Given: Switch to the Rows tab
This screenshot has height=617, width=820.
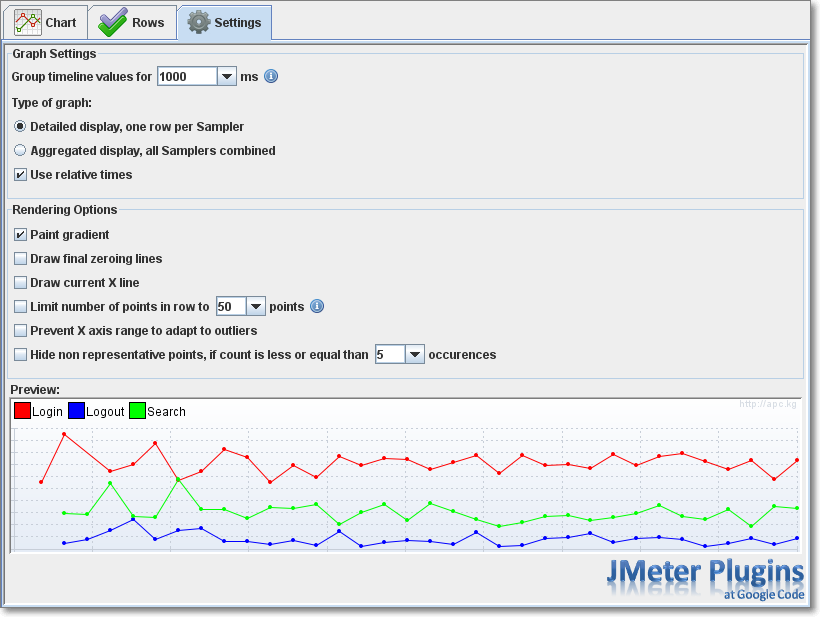Looking at the screenshot, I should tap(132, 22).
